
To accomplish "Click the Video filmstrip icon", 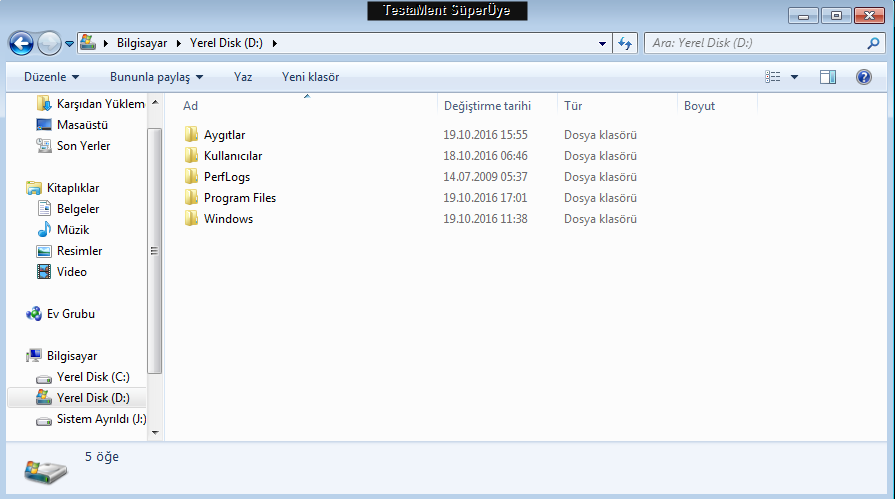I will tap(44, 272).
